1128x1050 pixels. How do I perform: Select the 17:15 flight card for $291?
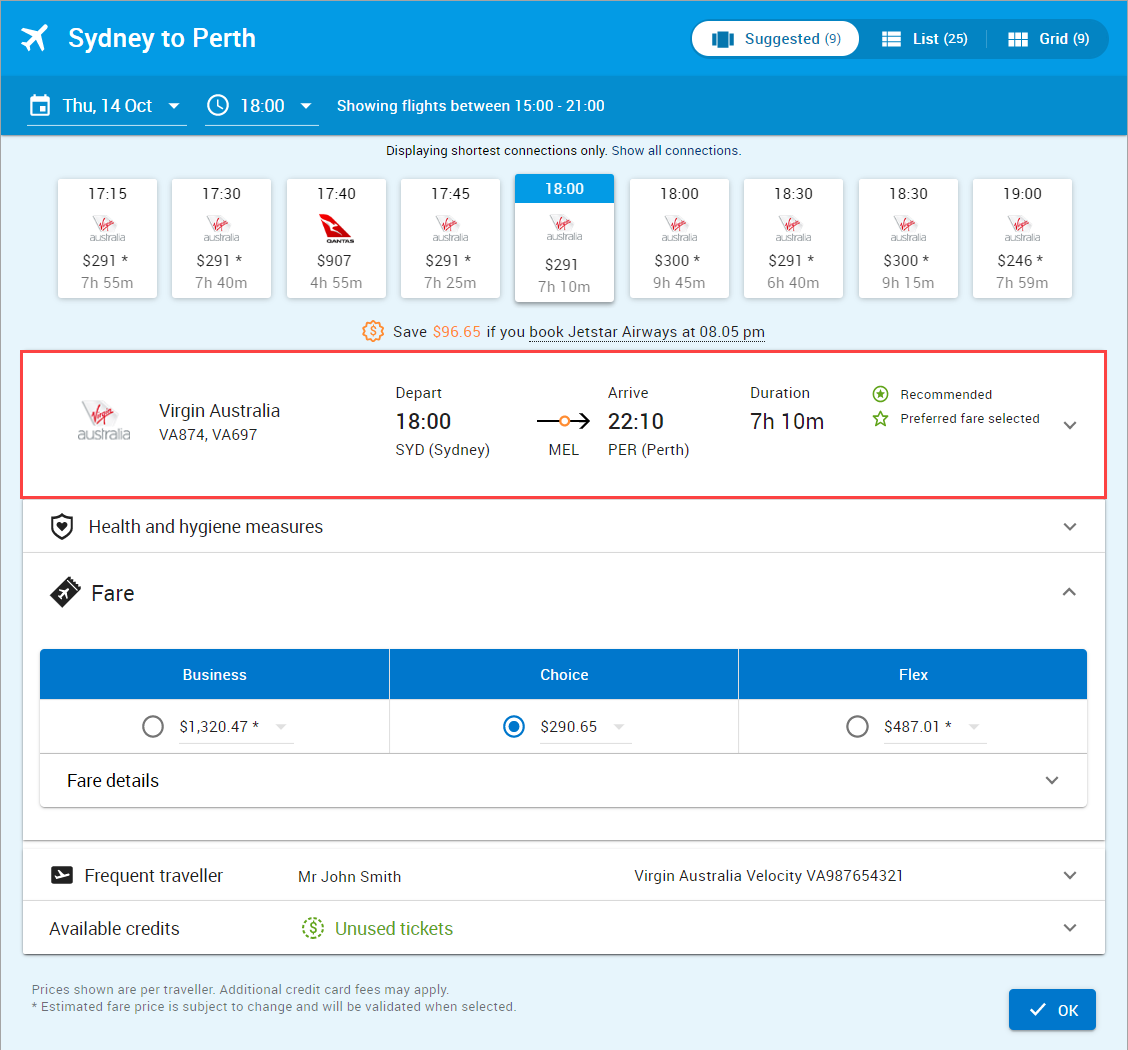107,238
